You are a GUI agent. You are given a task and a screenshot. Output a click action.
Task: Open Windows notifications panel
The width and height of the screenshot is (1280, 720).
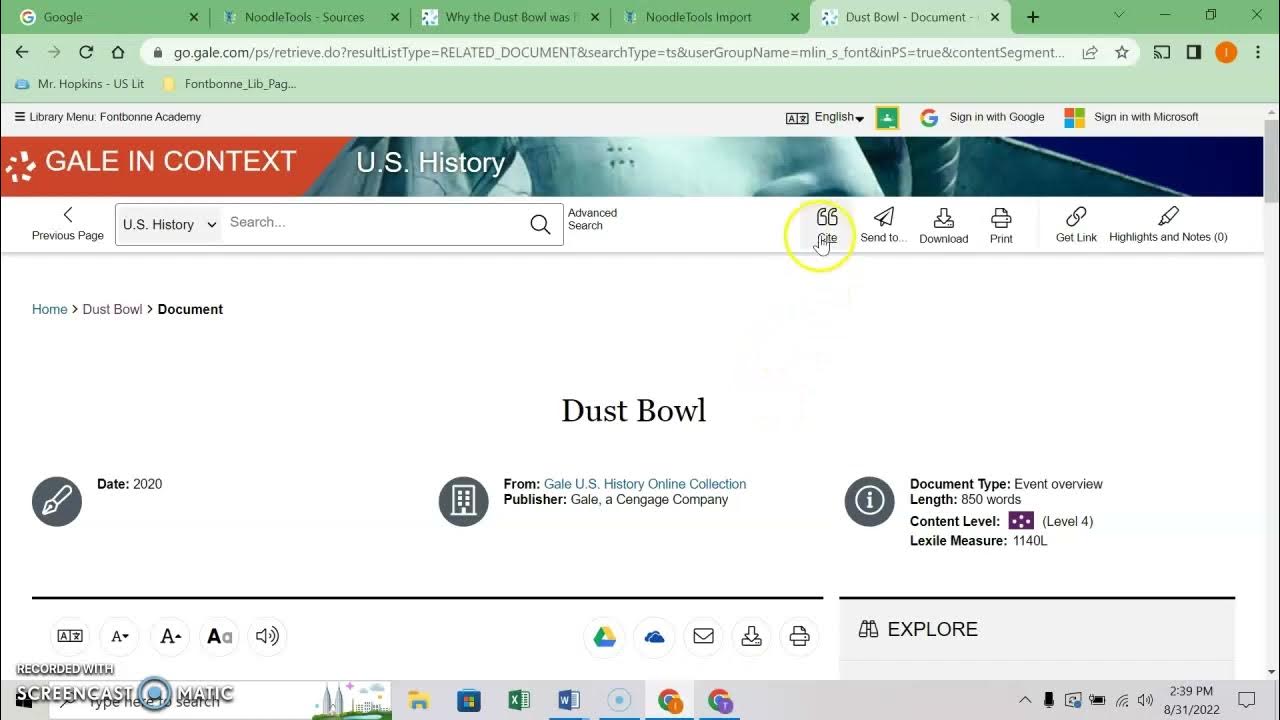coord(1247,700)
